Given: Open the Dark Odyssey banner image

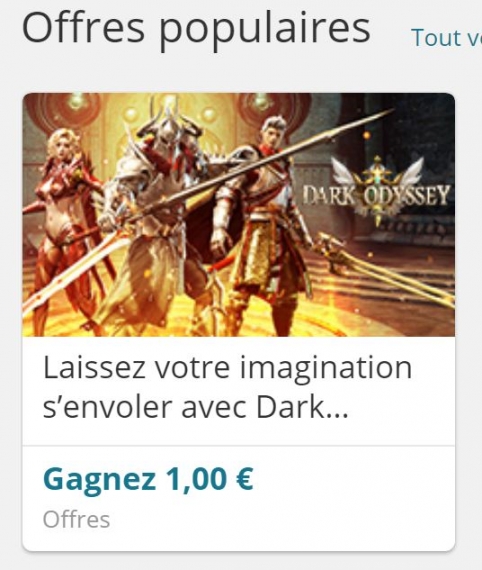Looking at the screenshot, I should 238,215.
